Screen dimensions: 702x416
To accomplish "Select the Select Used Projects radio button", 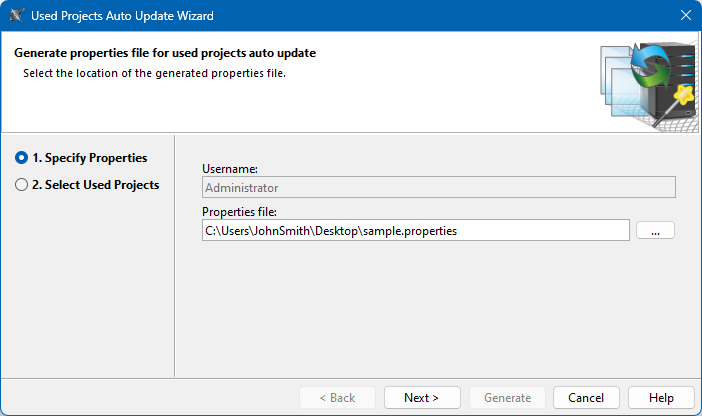I will click(22, 184).
